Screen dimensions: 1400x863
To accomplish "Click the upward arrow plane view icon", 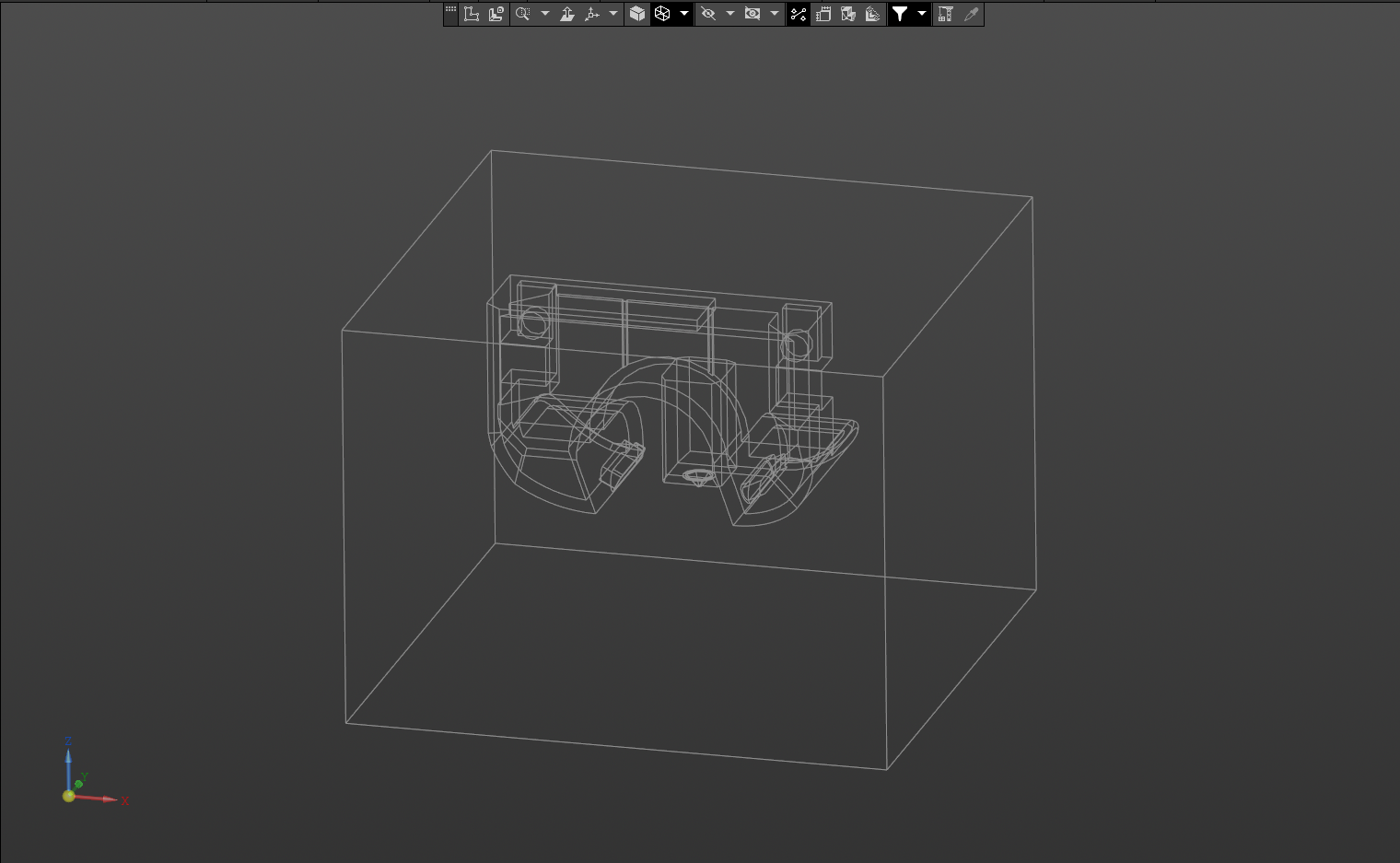I will (567, 14).
